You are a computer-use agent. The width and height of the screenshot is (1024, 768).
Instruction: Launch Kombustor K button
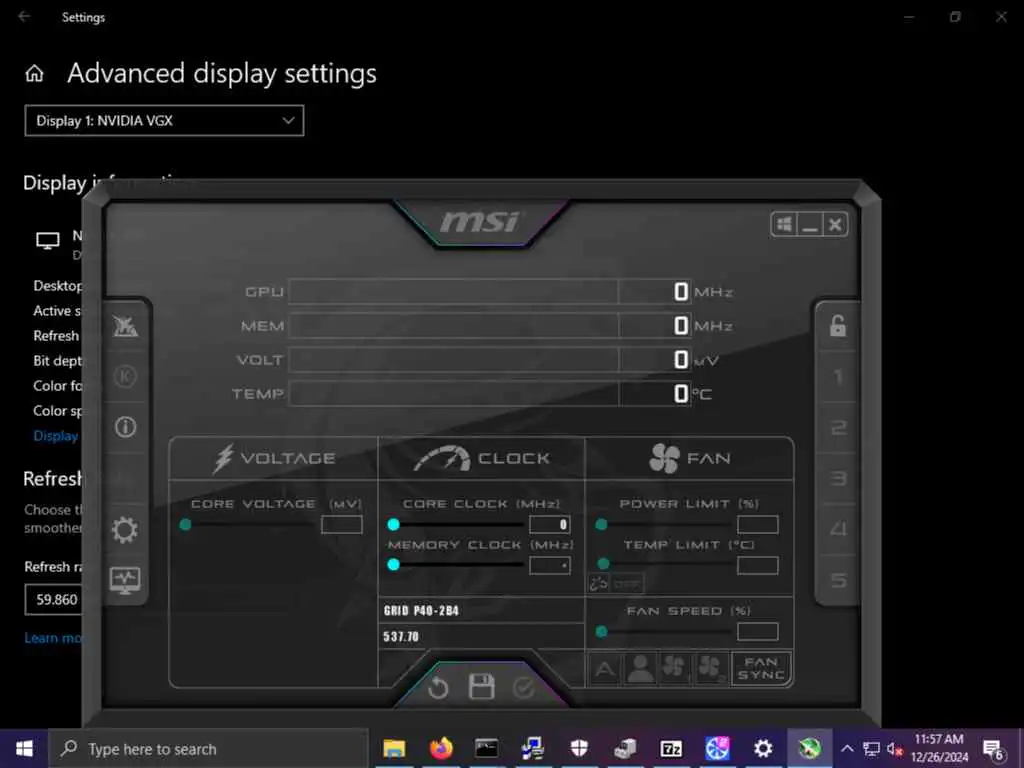(x=125, y=376)
